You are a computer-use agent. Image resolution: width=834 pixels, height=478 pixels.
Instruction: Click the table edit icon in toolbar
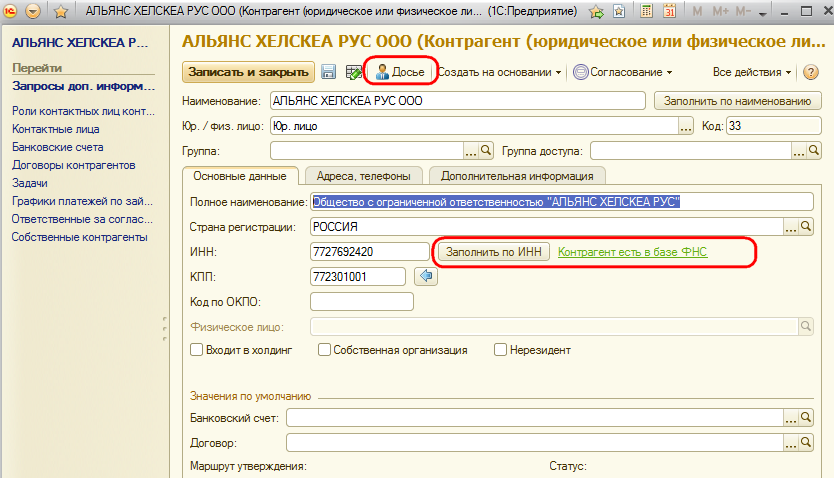coord(353,72)
